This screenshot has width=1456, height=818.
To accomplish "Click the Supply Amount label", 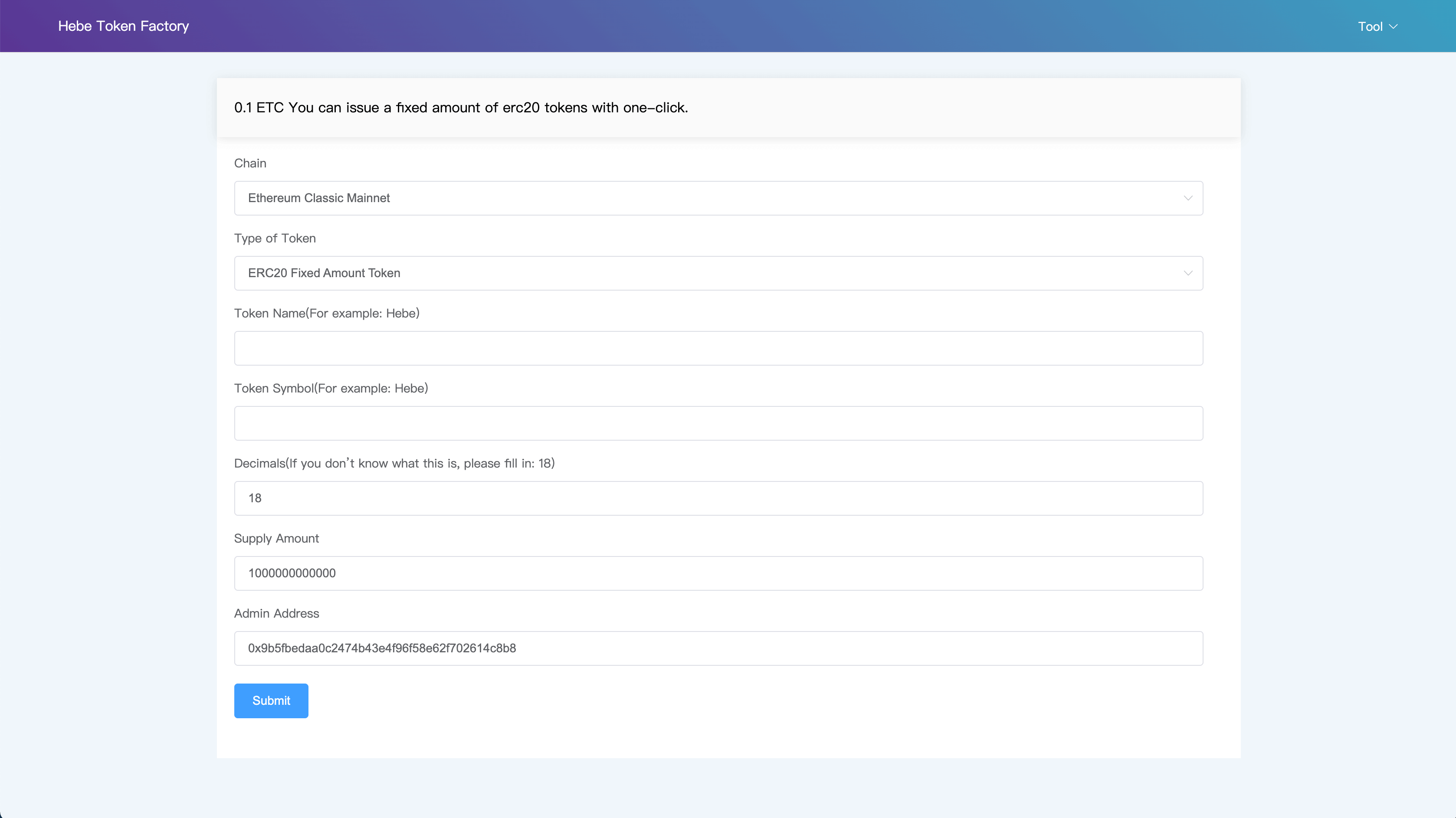I will tap(276, 538).
